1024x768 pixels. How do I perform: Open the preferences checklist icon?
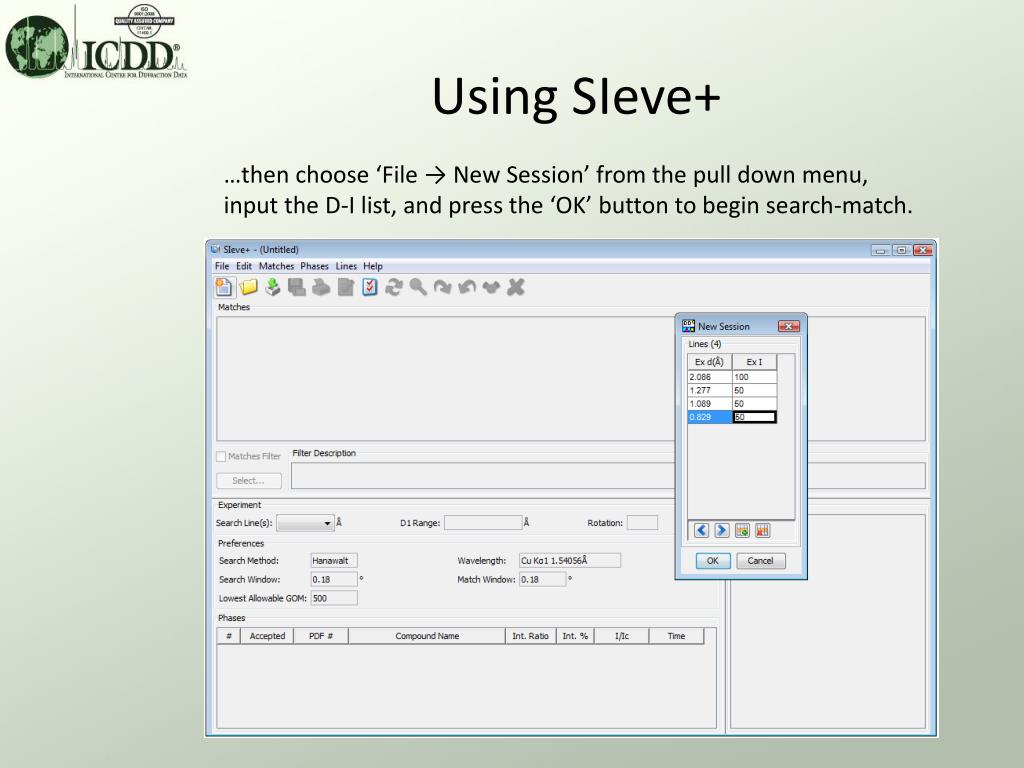[370, 287]
